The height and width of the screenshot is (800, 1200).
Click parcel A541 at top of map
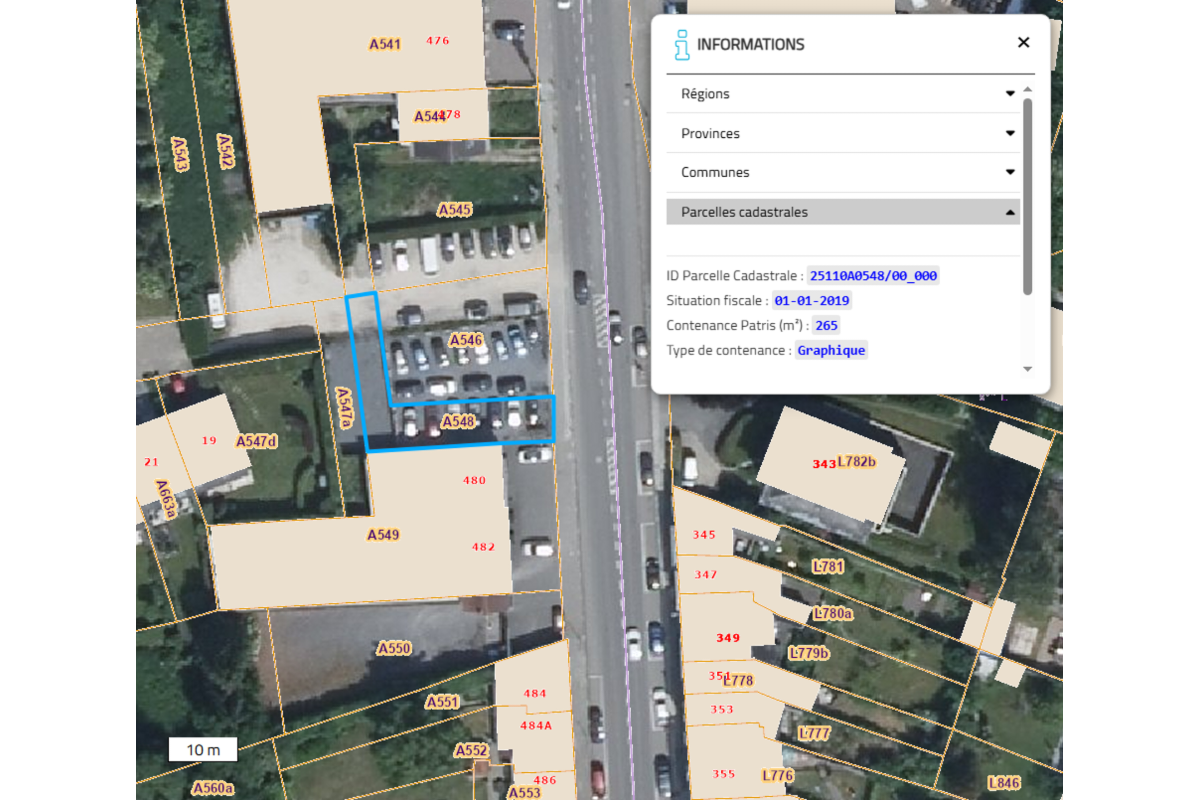384,44
